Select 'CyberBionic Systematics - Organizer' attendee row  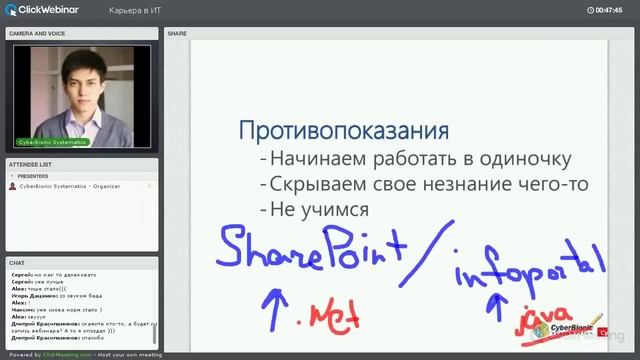tap(82, 186)
